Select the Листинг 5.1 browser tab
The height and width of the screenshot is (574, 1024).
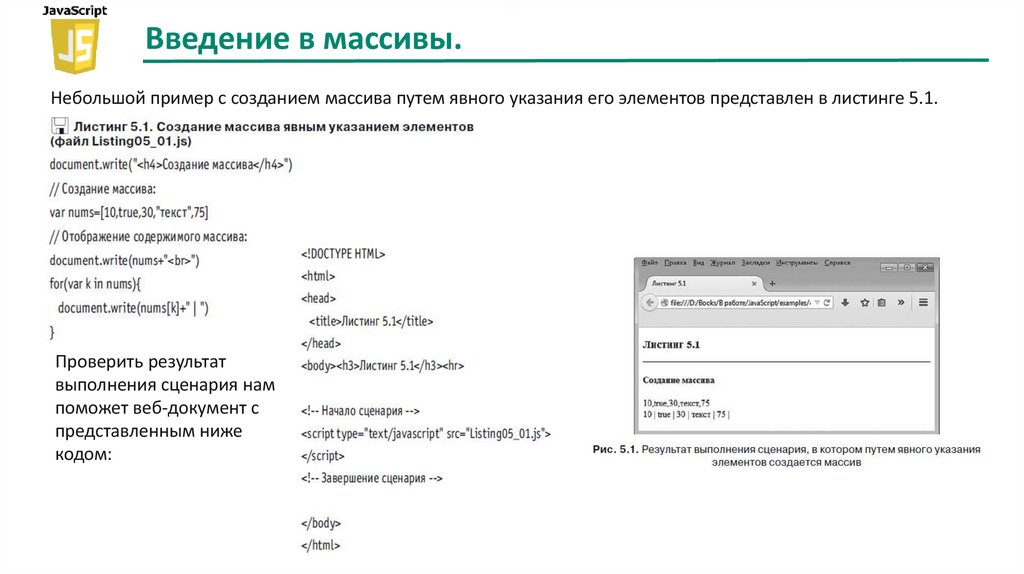[703, 283]
